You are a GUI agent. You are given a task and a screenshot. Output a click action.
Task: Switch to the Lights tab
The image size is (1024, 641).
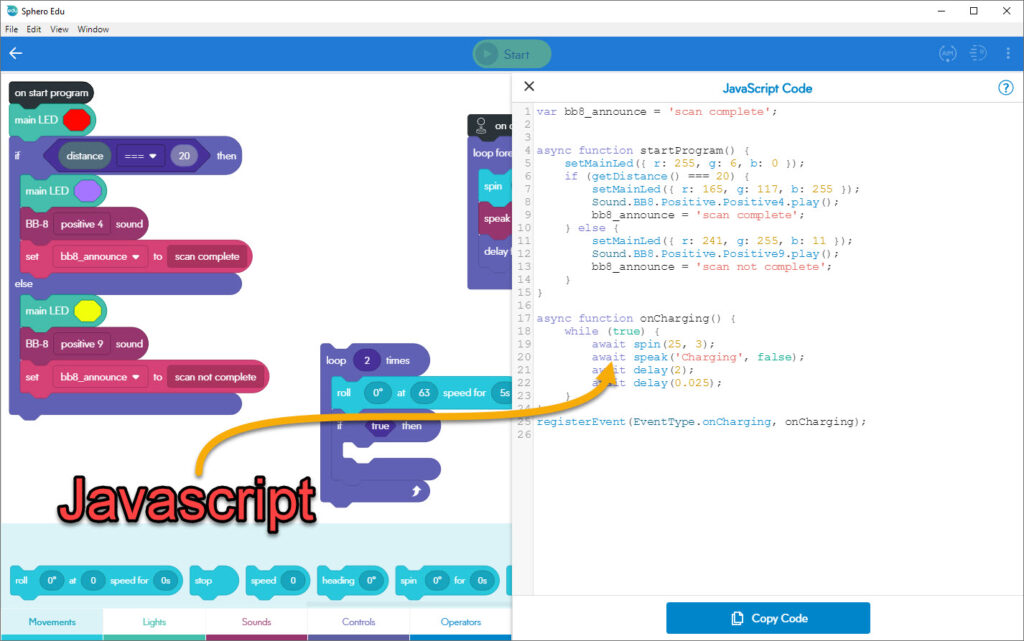(154, 622)
